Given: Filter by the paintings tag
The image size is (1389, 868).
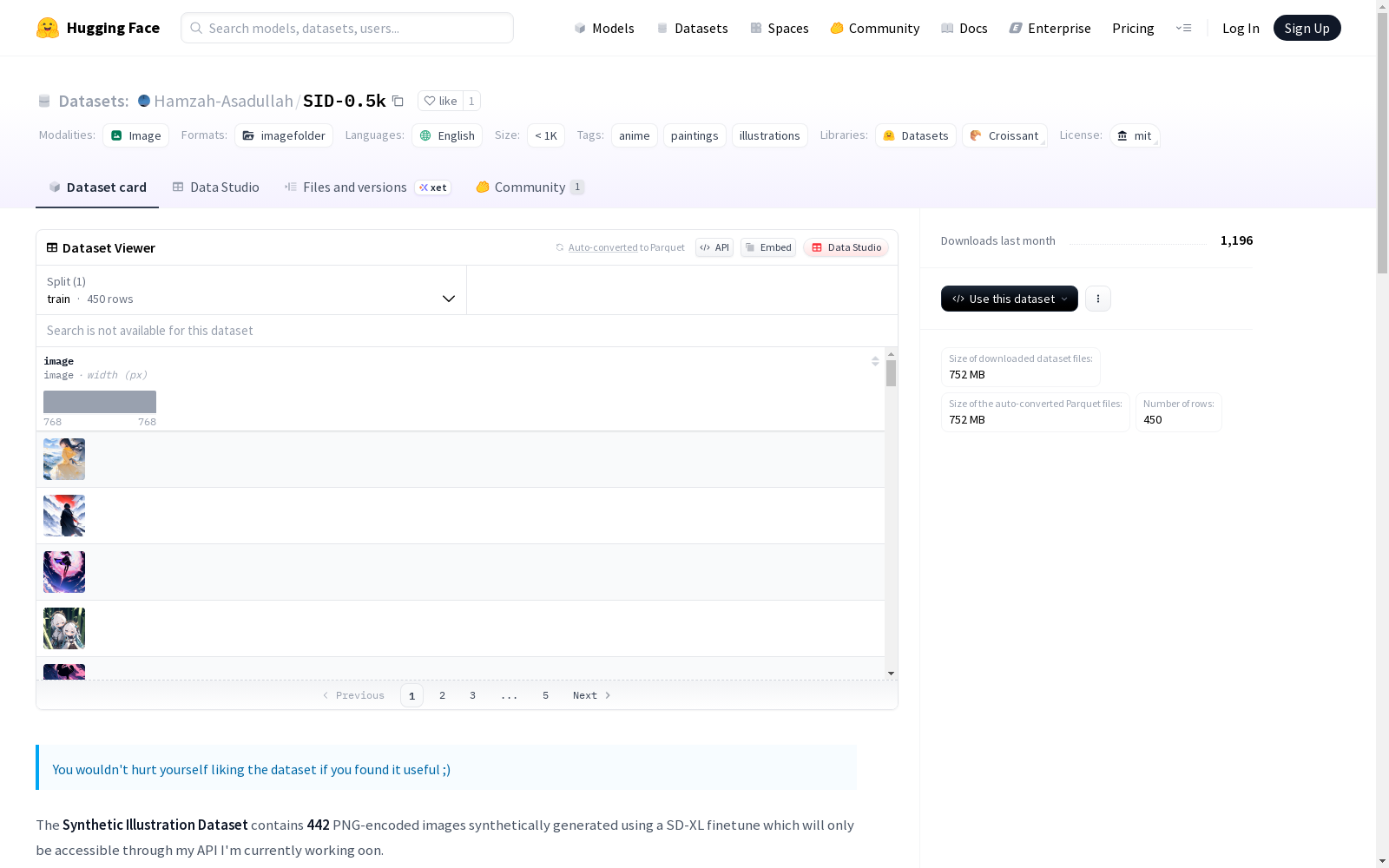Looking at the screenshot, I should (694, 135).
